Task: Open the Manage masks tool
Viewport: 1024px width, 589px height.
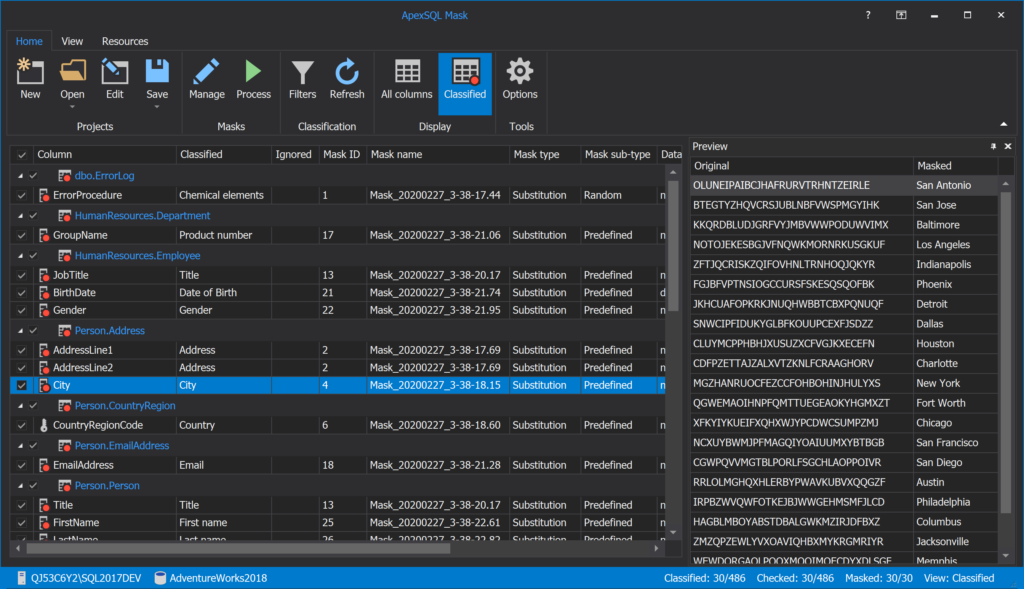Action: 207,78
